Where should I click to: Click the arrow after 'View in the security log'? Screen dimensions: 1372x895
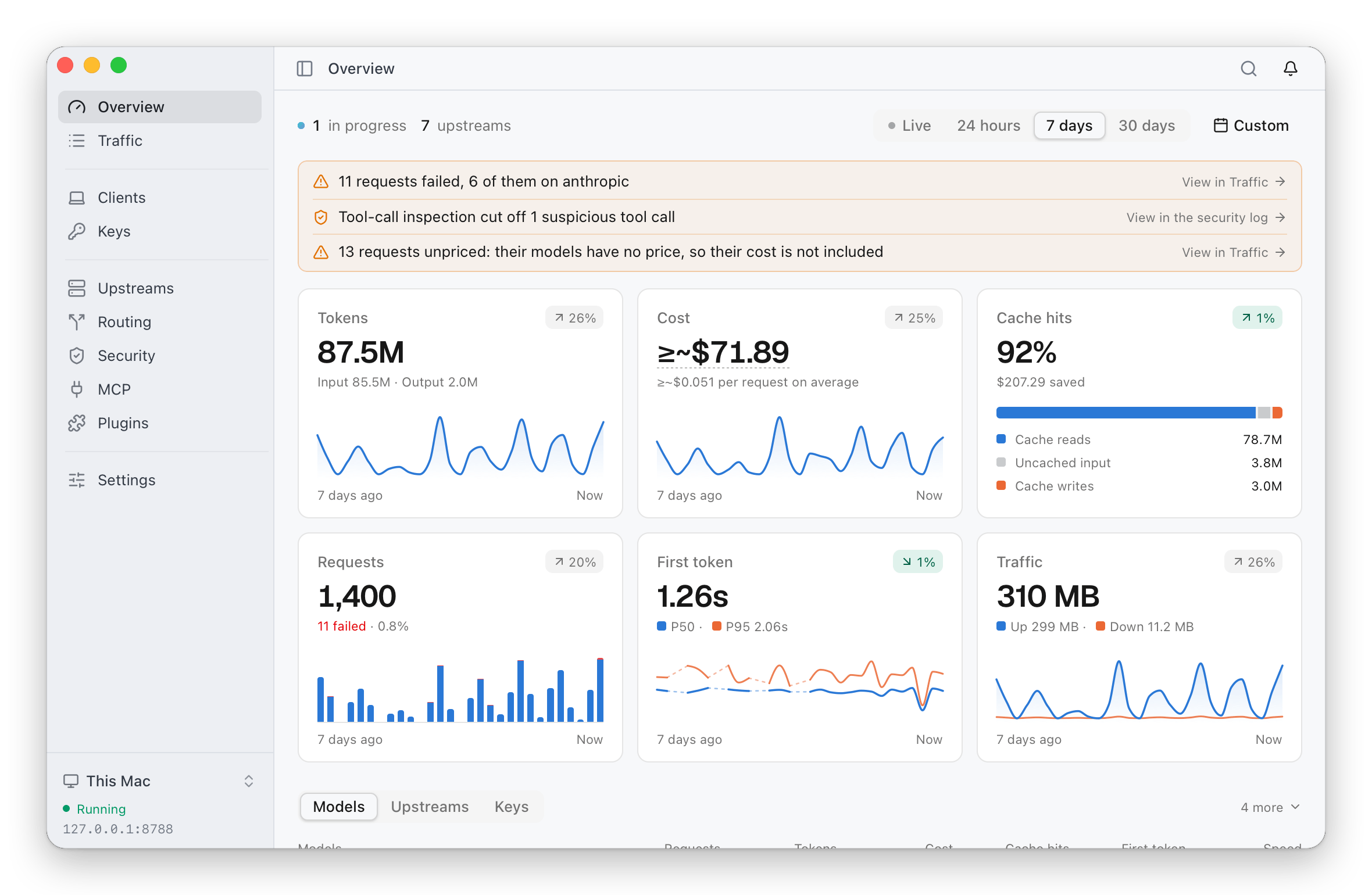(1280, 217)
